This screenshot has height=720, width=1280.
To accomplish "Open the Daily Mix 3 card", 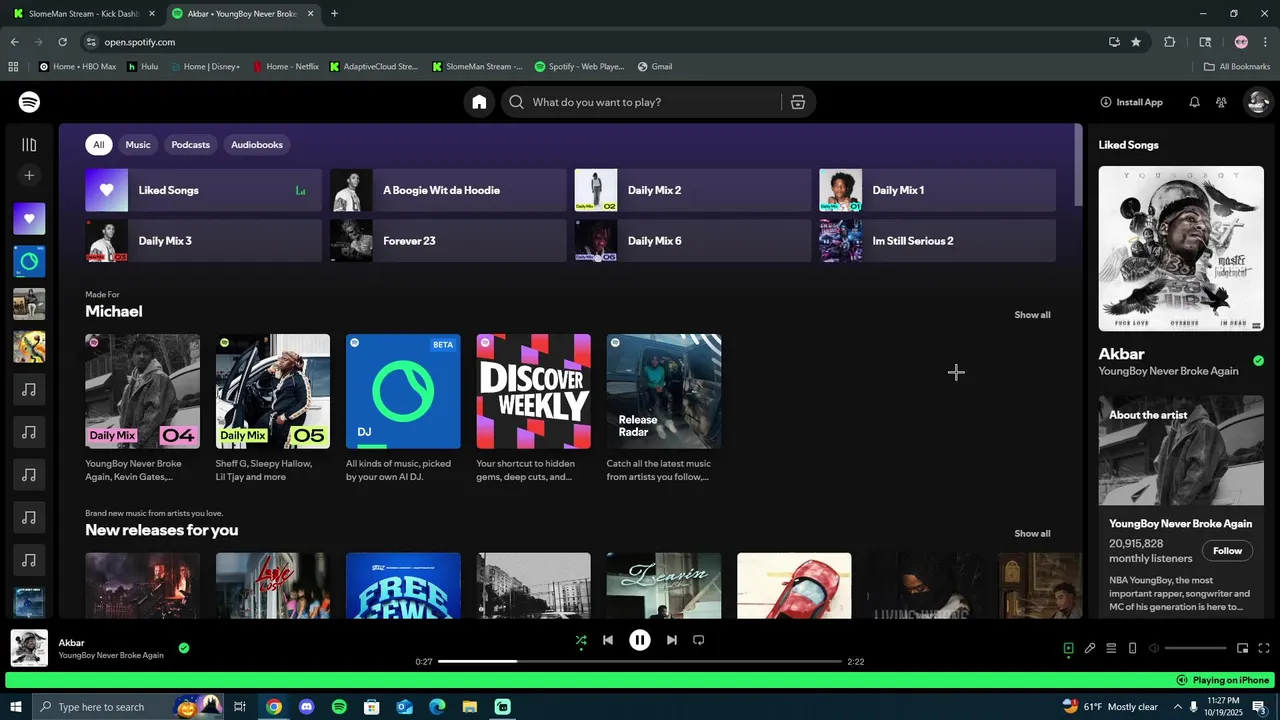I will (x=203, y=241).
